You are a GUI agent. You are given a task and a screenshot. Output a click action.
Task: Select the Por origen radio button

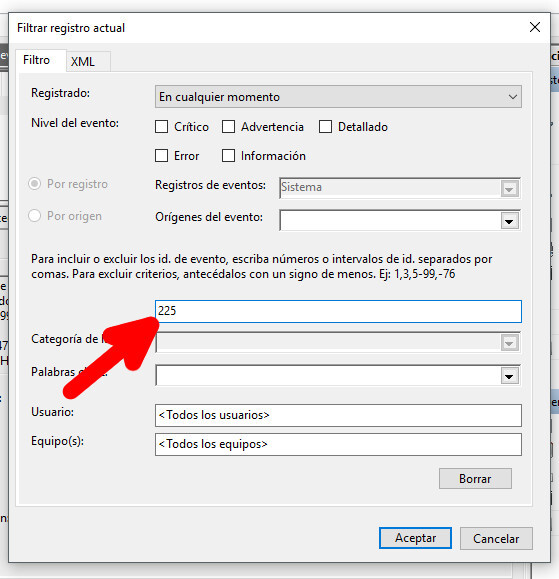tap(35, 216)
